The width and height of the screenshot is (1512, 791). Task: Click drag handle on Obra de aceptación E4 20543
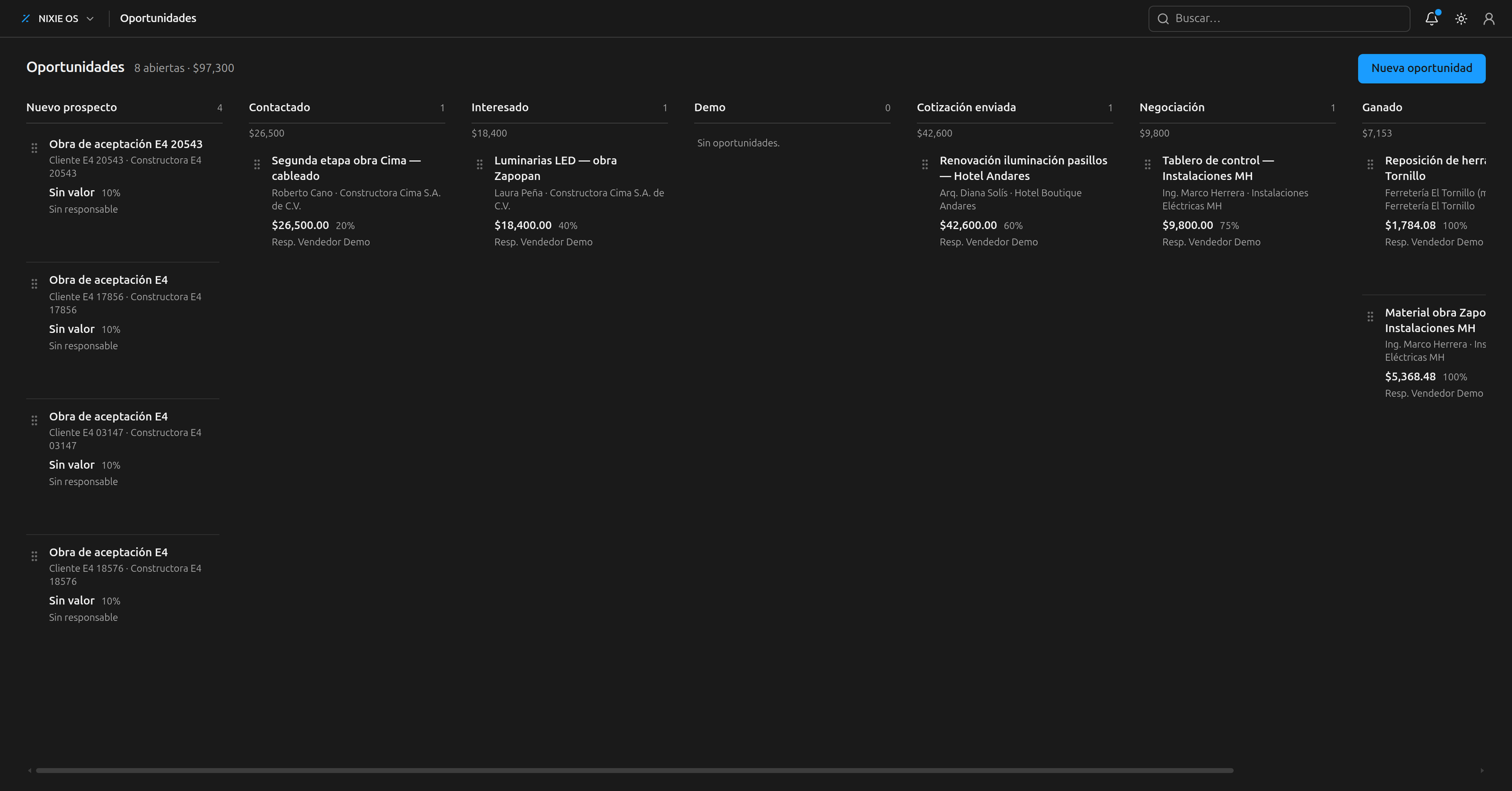click(34, 148)
